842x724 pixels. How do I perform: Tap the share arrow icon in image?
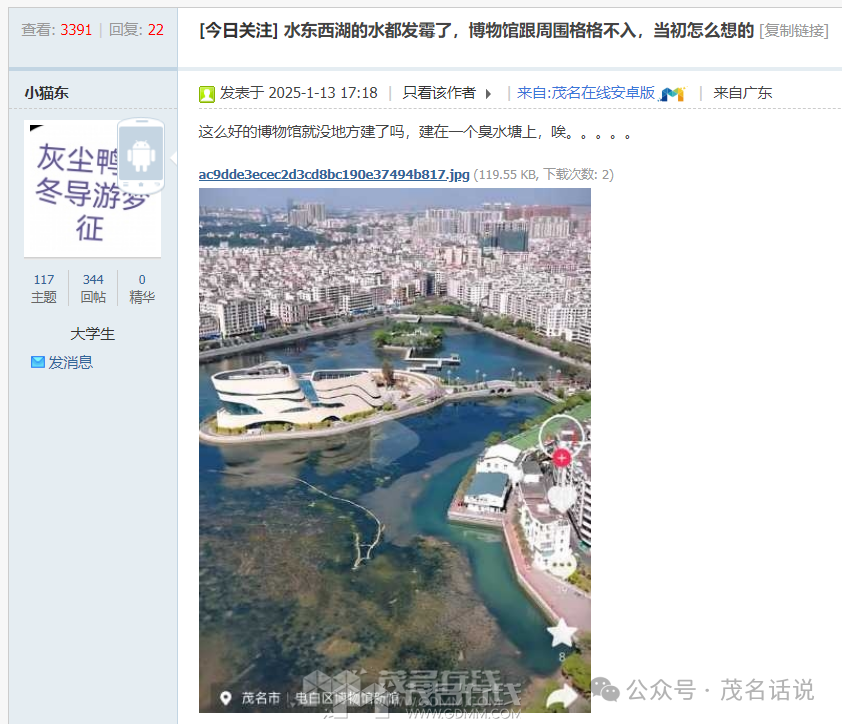click(564, 695)
